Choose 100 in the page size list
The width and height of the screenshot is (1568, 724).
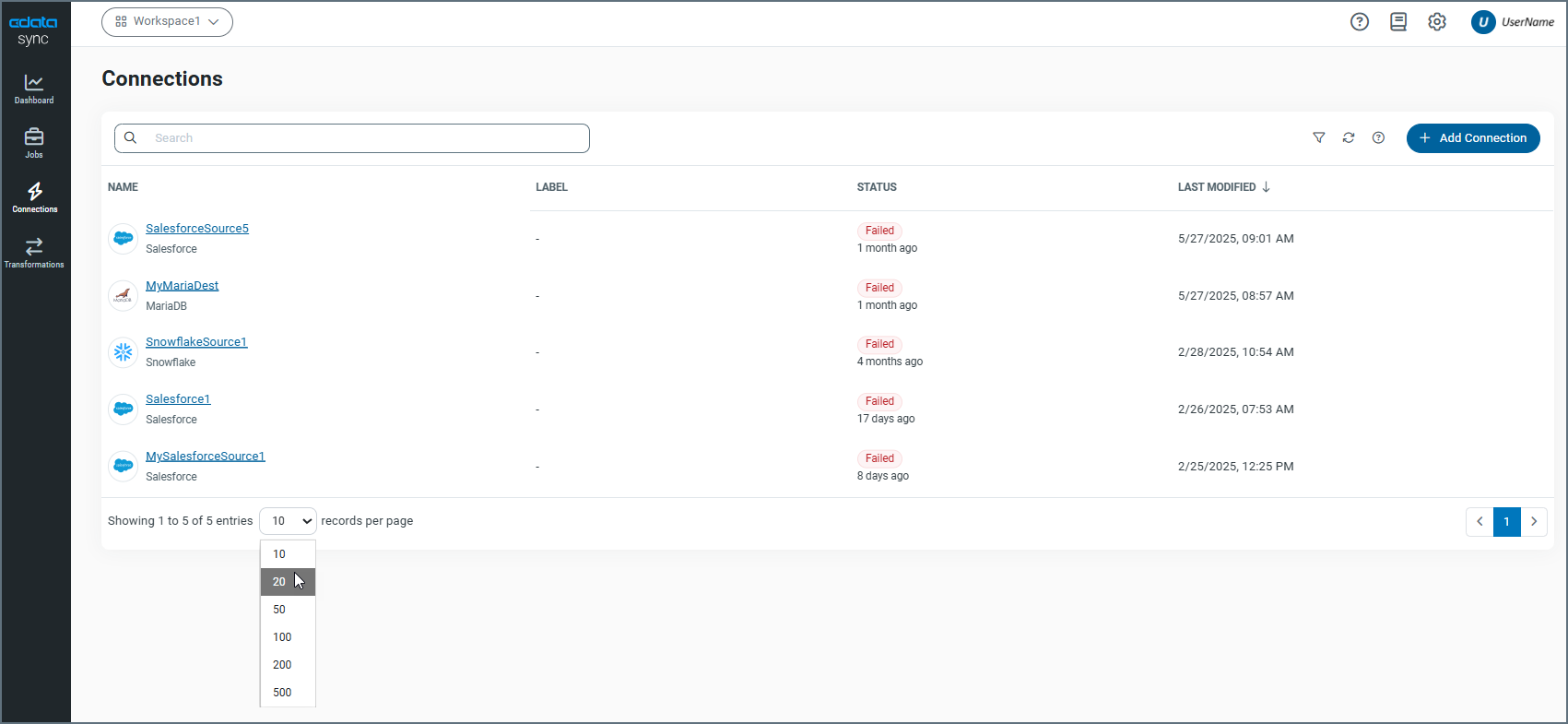282,637
